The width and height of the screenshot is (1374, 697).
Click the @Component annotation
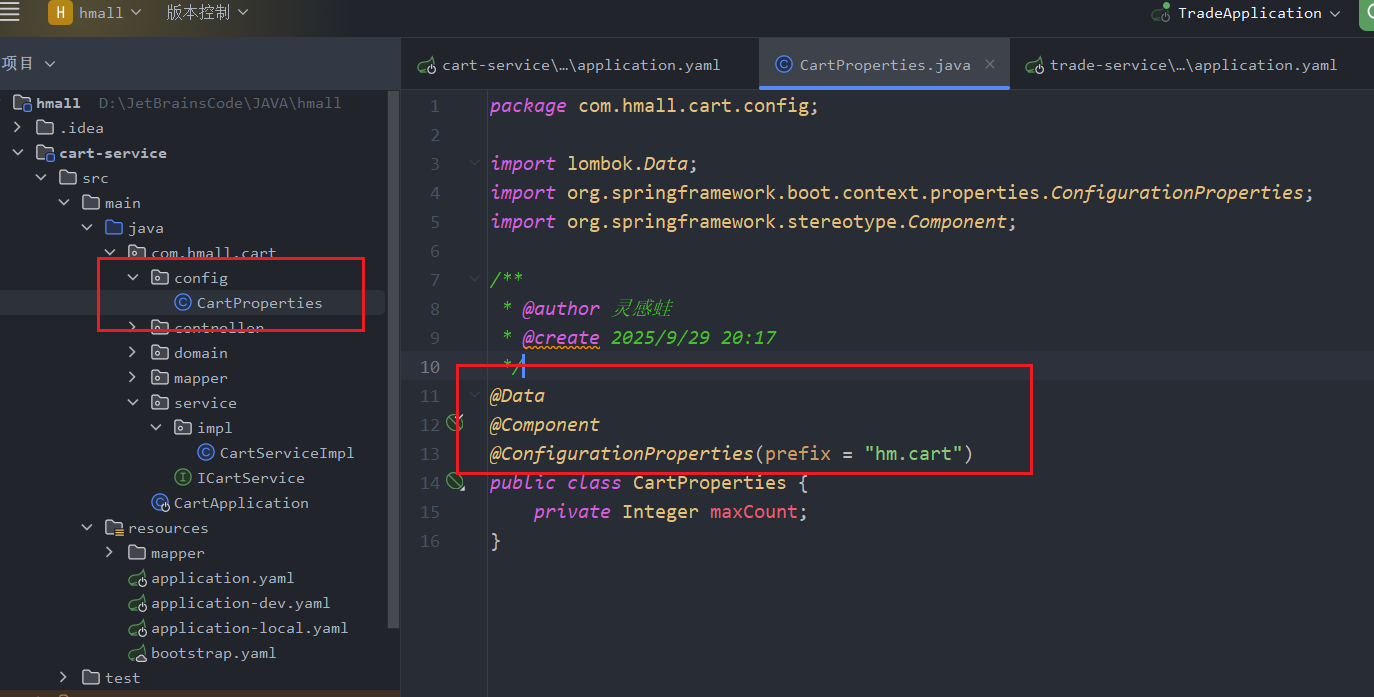545,424
